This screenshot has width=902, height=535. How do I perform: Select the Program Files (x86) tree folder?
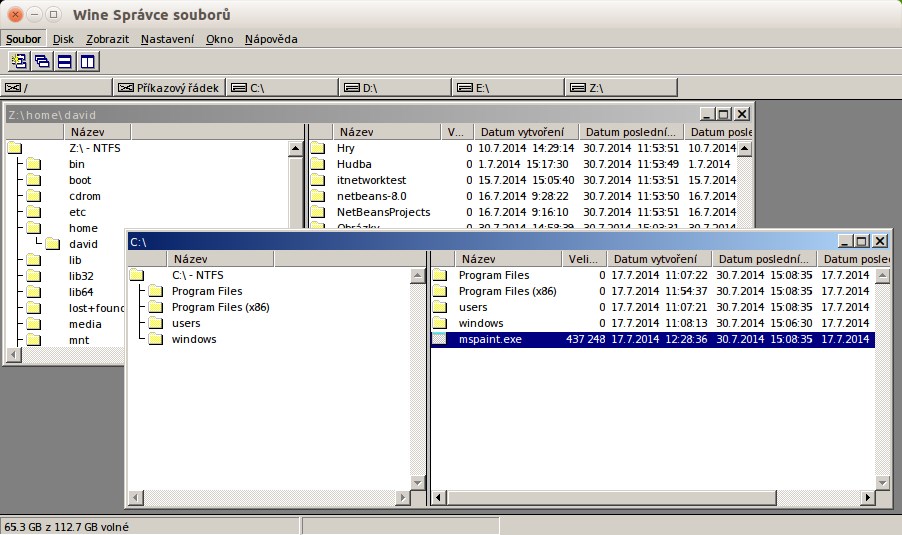point(220,307)
